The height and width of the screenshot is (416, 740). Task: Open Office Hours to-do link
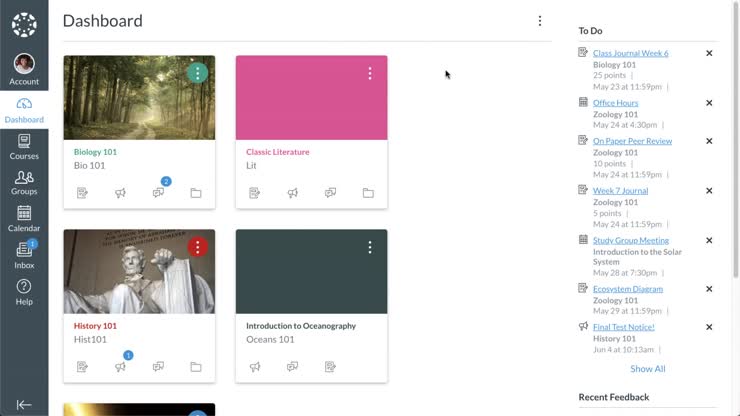pyautogui.click(x=615, y=102)
